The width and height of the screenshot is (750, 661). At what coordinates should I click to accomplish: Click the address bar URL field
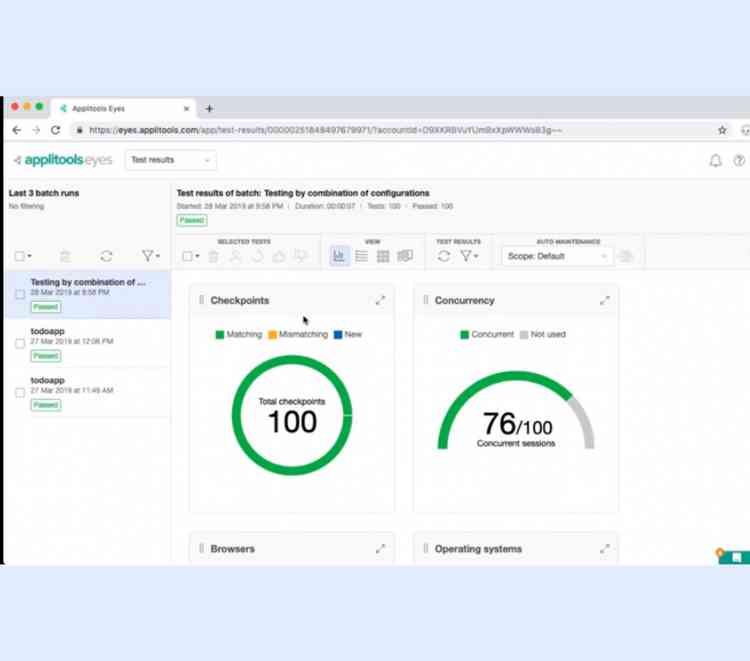coord(392,130)
